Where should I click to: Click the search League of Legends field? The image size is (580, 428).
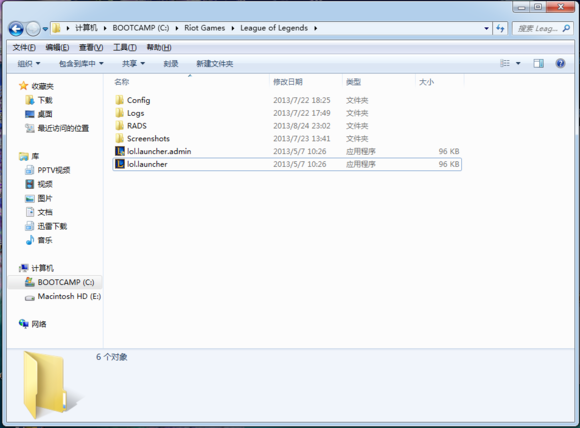click(x=543, y=28)
